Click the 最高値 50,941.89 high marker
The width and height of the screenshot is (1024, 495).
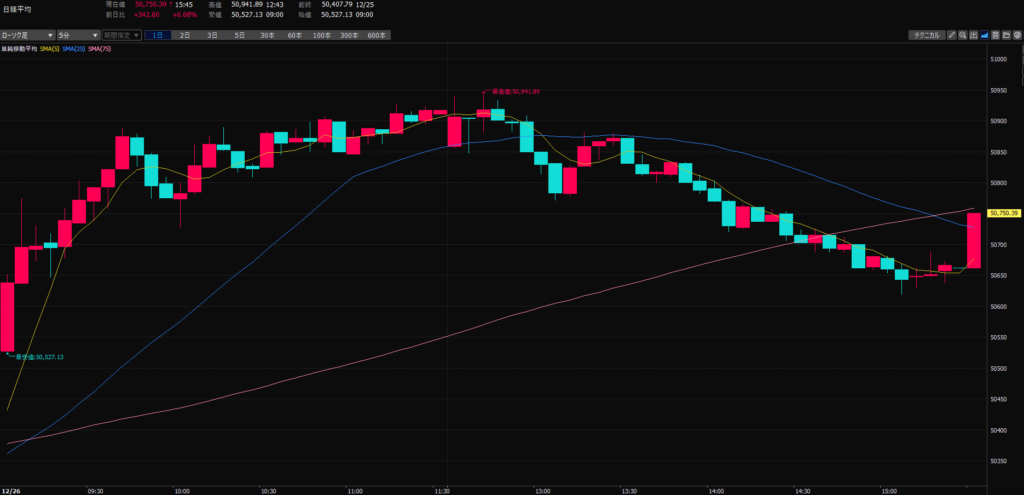[x=516, y=91]
